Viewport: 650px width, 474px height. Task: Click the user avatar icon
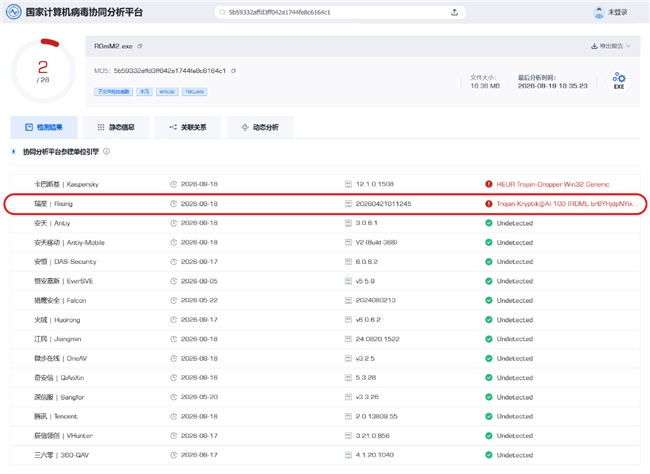click(x=599, y=12)
